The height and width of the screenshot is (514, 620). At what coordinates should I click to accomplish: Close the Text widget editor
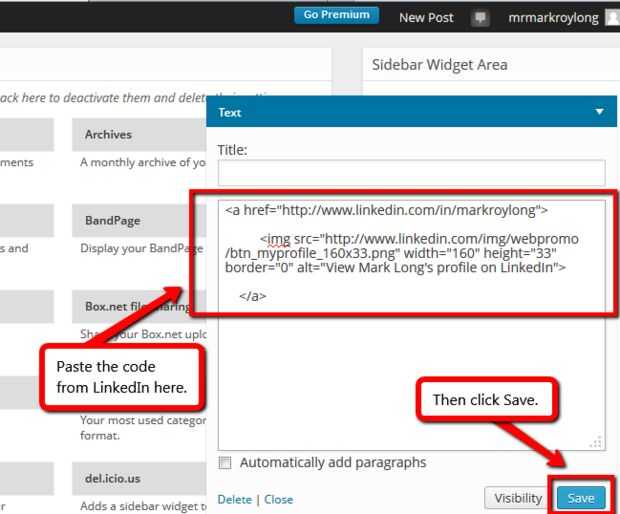278,499
